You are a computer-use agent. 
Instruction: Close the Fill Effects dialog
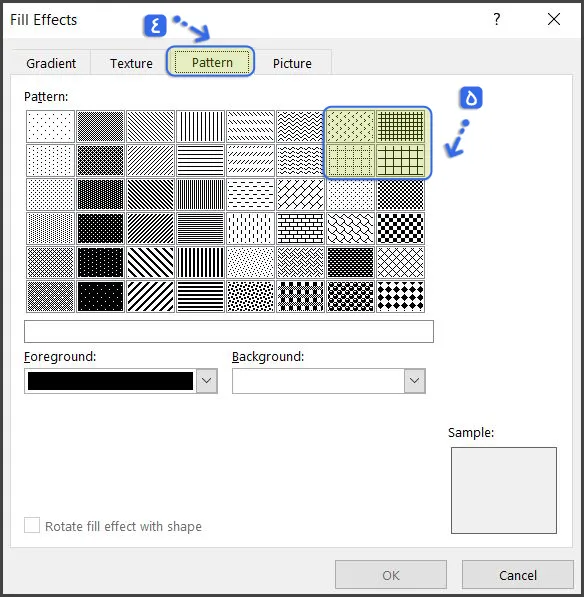click(554, 19)
